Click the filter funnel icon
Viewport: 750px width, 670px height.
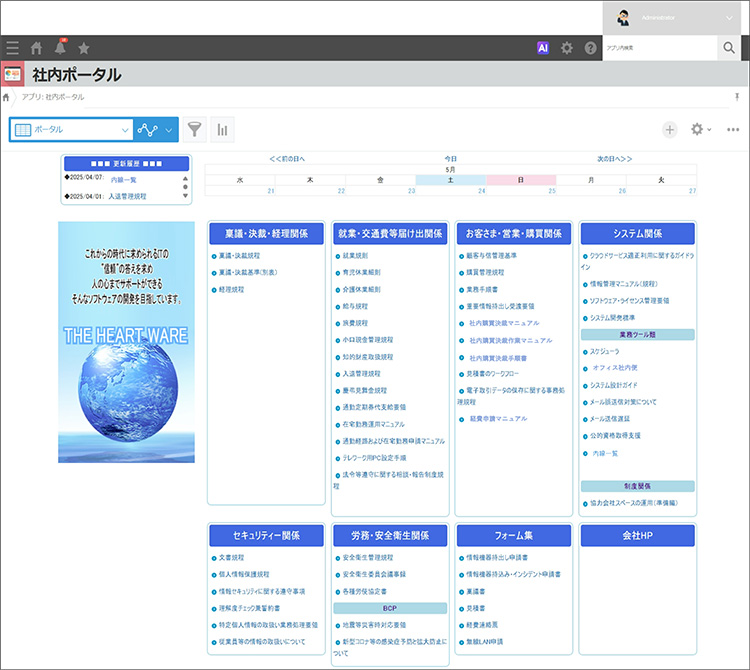point(195,129)
